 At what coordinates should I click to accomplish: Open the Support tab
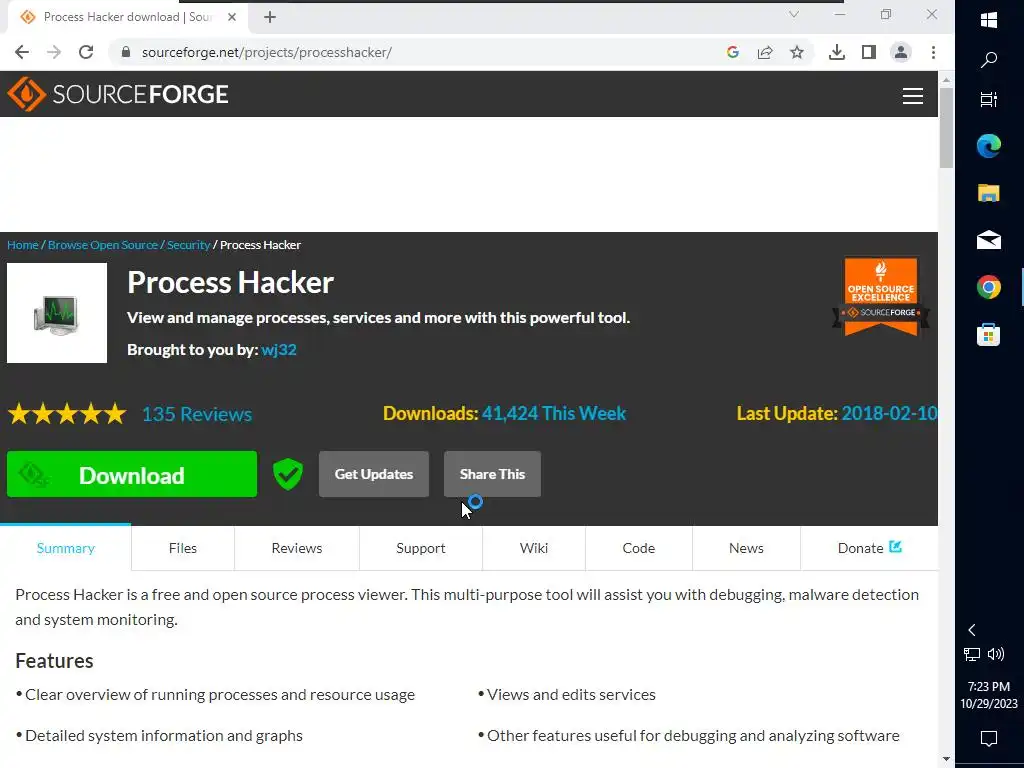[x=421, y=548]
